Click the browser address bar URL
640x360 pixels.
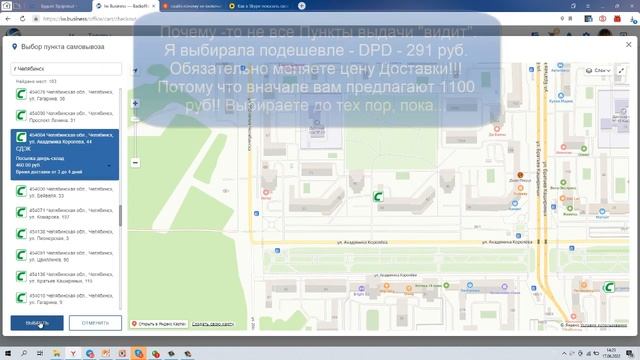[x=89, y=19]
